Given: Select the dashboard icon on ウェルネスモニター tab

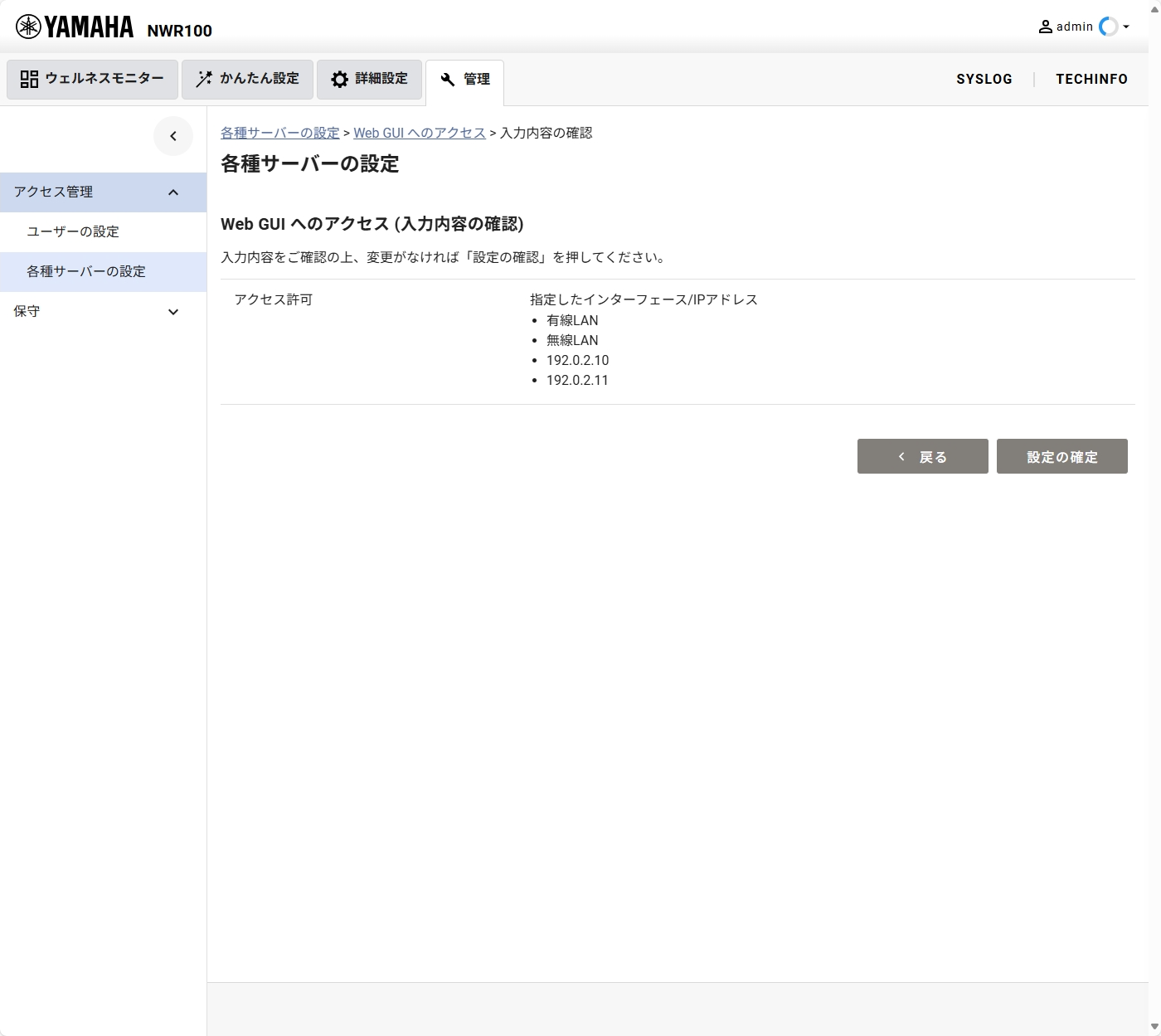Looking at the screenshot, I should [x=28, y=79].
